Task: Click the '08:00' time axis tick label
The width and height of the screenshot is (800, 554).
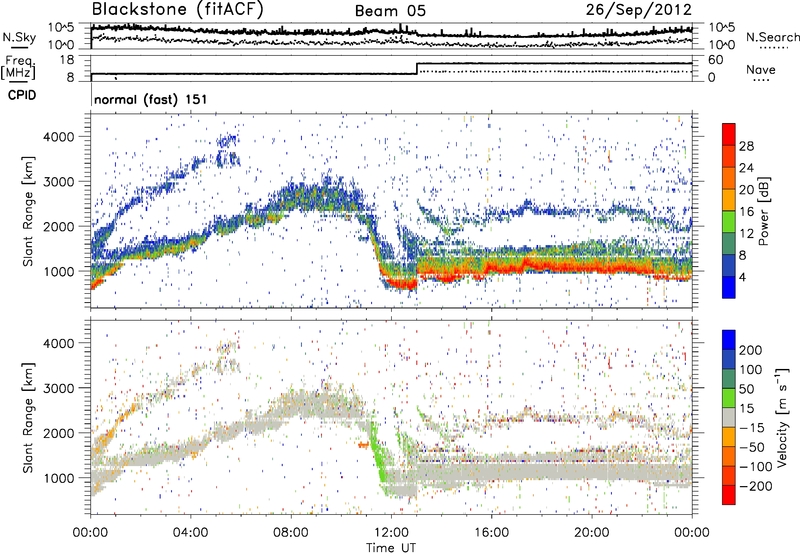Action: pyautogui.click(x=291, y=533)
